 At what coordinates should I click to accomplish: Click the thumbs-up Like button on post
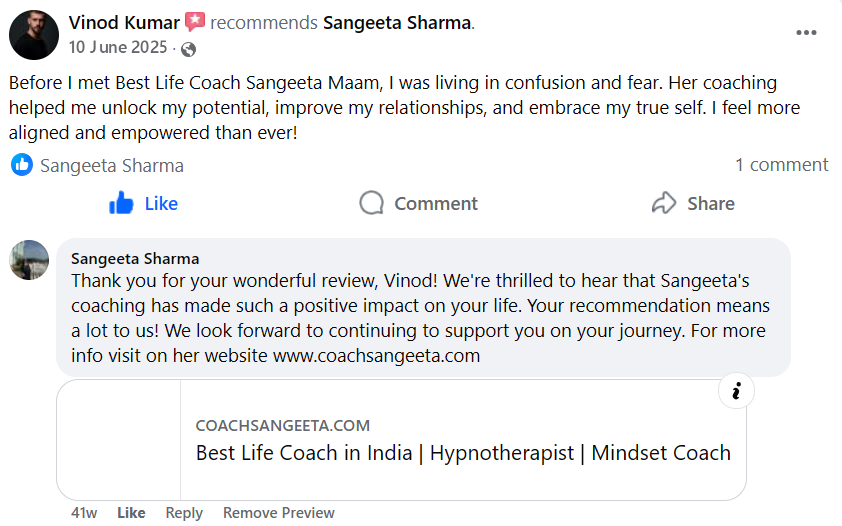(143, 204)
